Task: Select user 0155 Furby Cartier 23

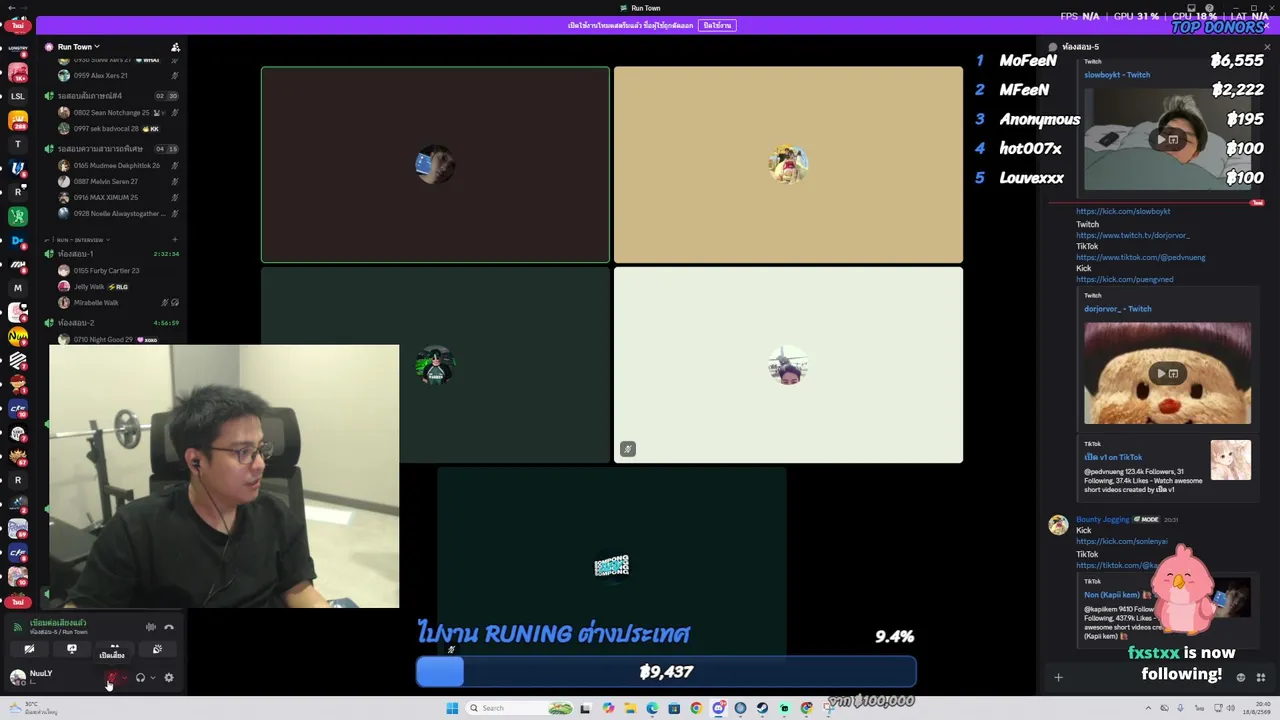Action: coord(106,271)
